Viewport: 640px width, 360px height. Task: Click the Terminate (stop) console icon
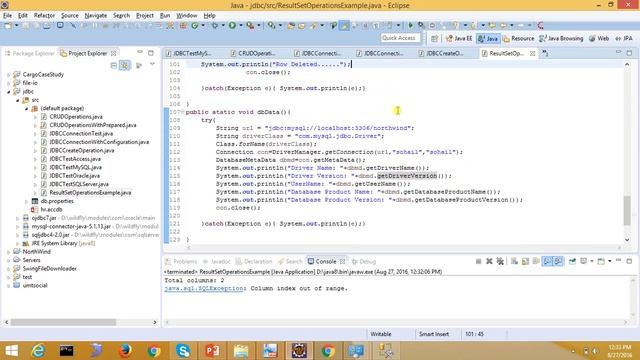click(478, 261)
